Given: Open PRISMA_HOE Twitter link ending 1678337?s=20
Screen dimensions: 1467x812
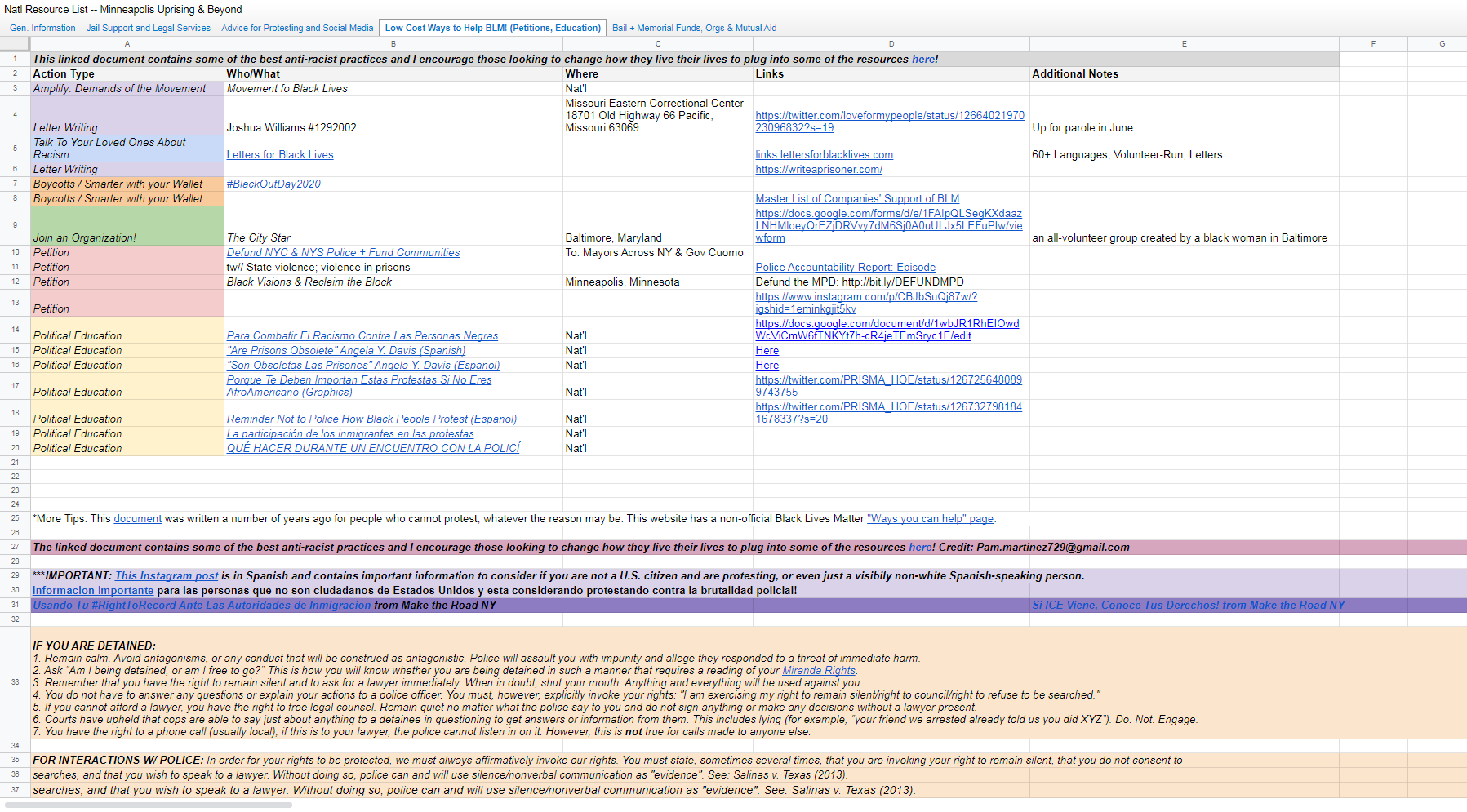Looking at the screenshot, I should [889, 413].
